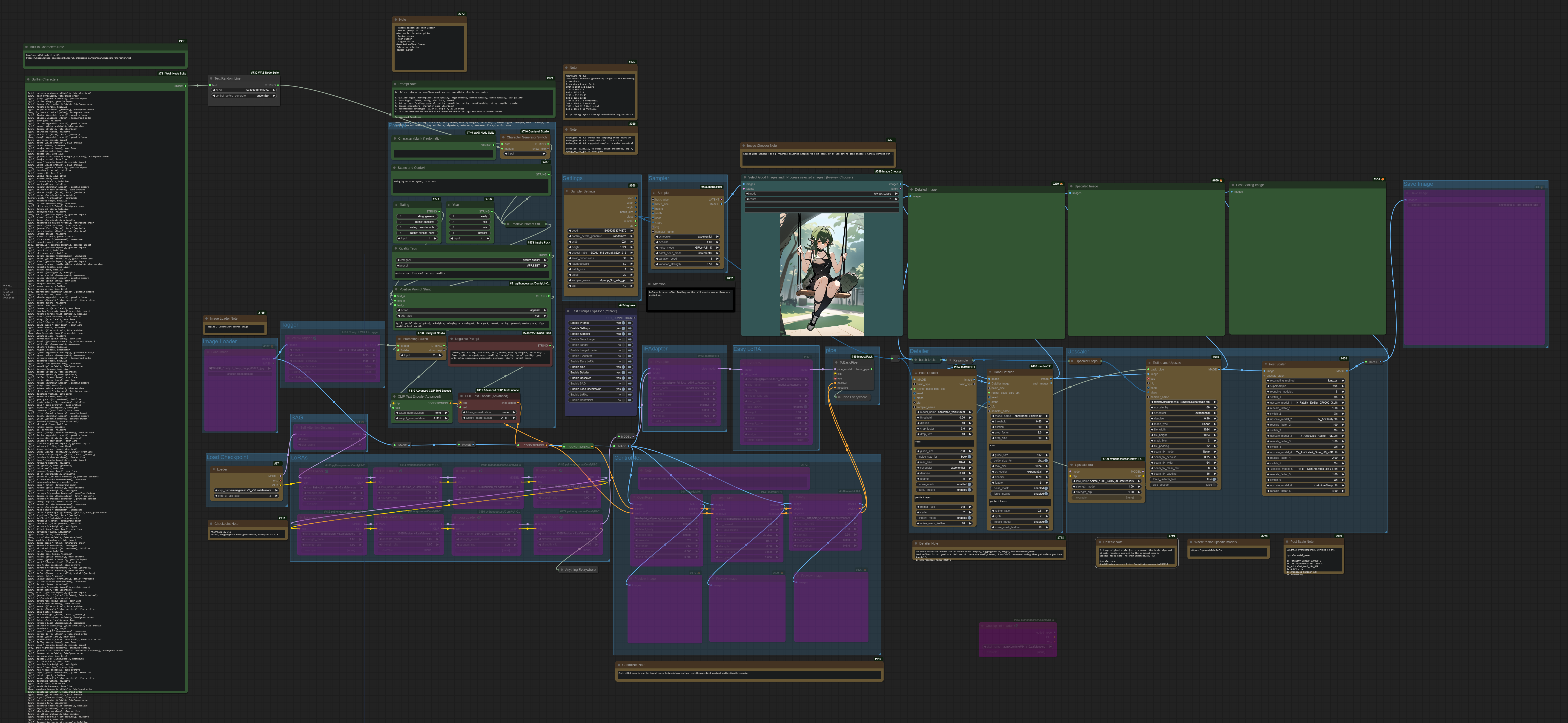Toggle Enable Upscaler group switch

[623, 378]
